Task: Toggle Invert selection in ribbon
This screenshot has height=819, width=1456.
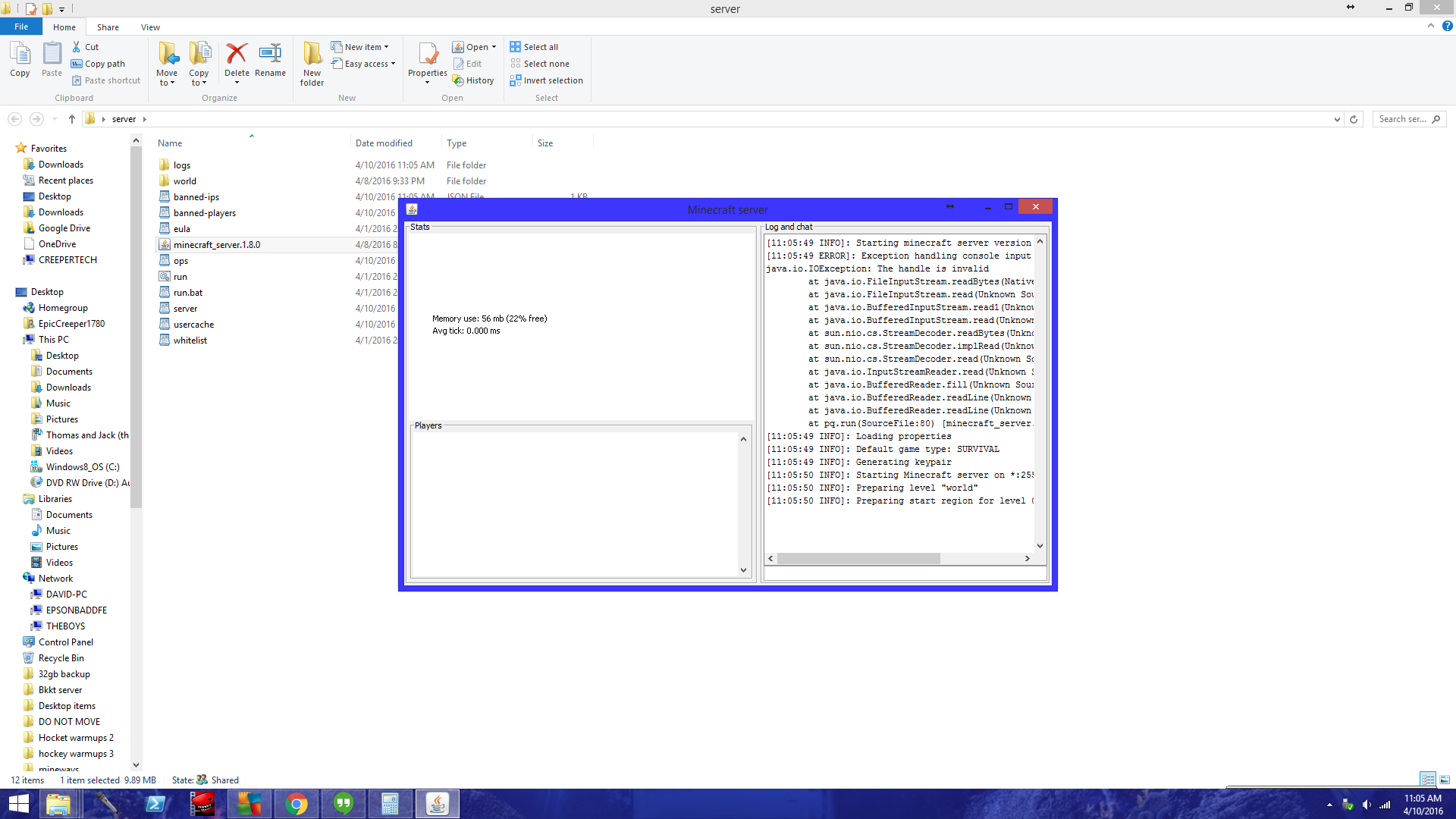Action: coord(548,80)
